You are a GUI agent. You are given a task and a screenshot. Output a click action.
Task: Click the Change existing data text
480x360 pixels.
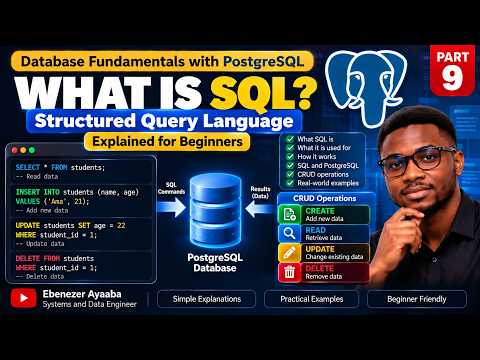click(334, 257)
